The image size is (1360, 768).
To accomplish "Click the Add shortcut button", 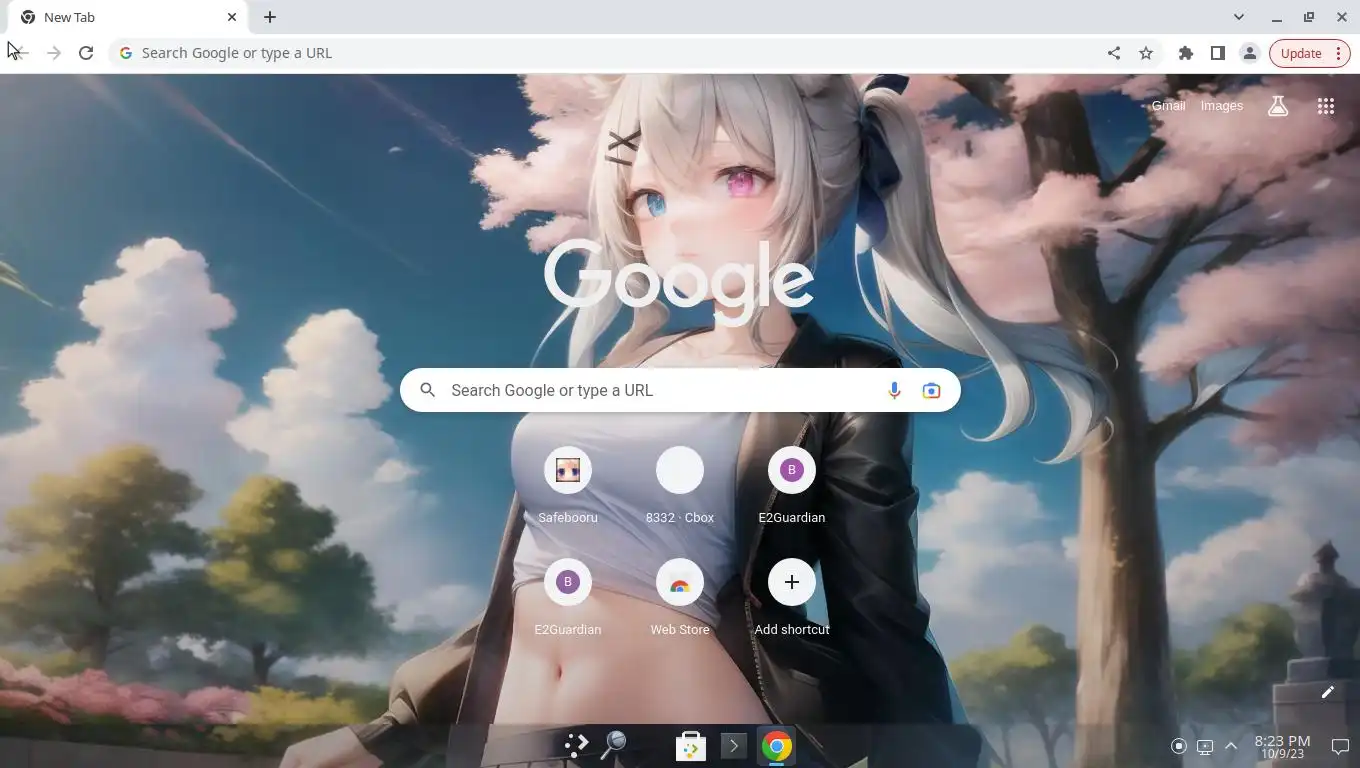I will click(792, 597).
